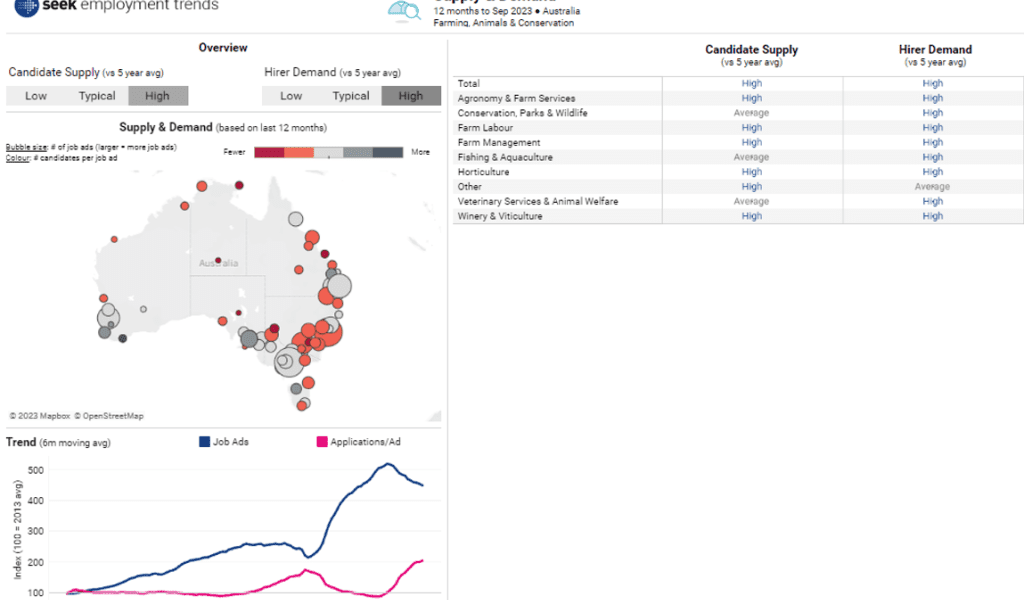
Task: Select Typical under Hirer Demand
Action: (x=351, y=96)
